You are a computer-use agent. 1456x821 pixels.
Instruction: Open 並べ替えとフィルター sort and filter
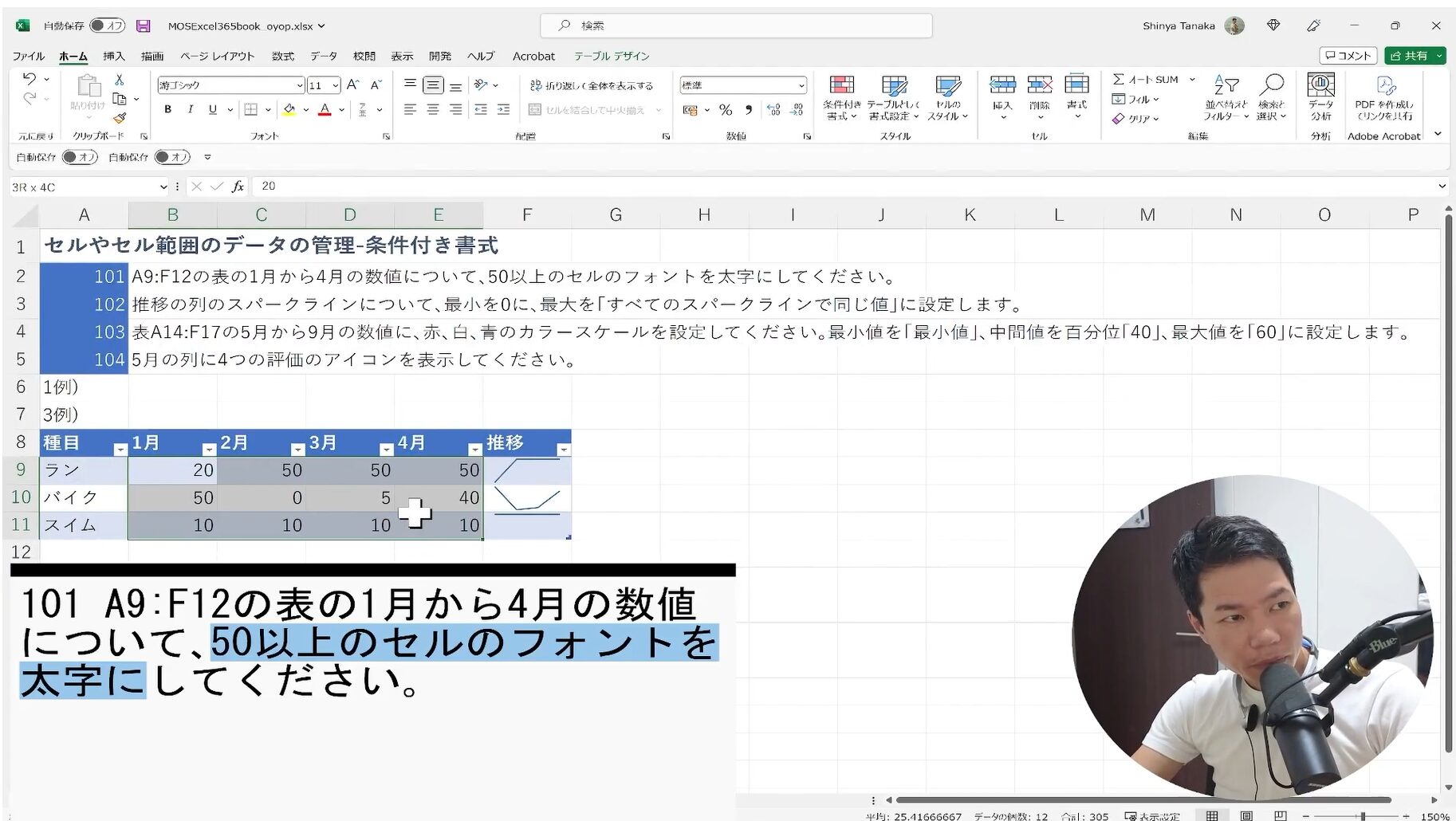point(1226,98)
